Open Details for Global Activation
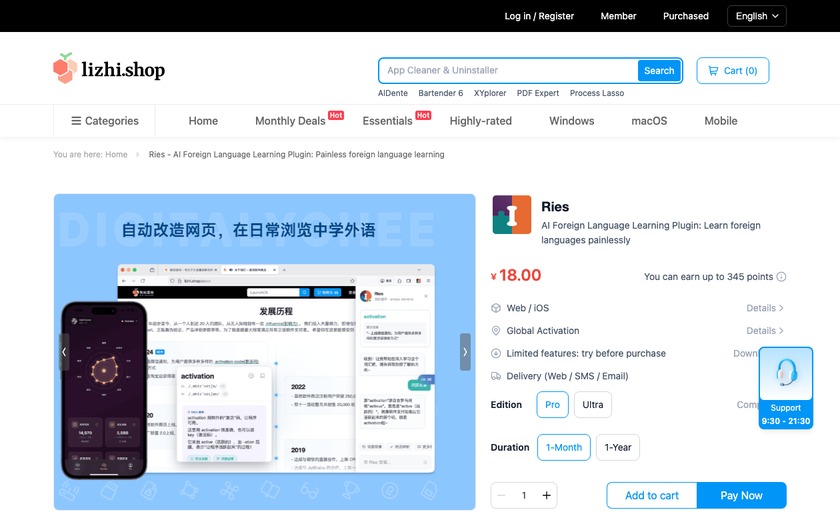 click(x=765, y=331)
